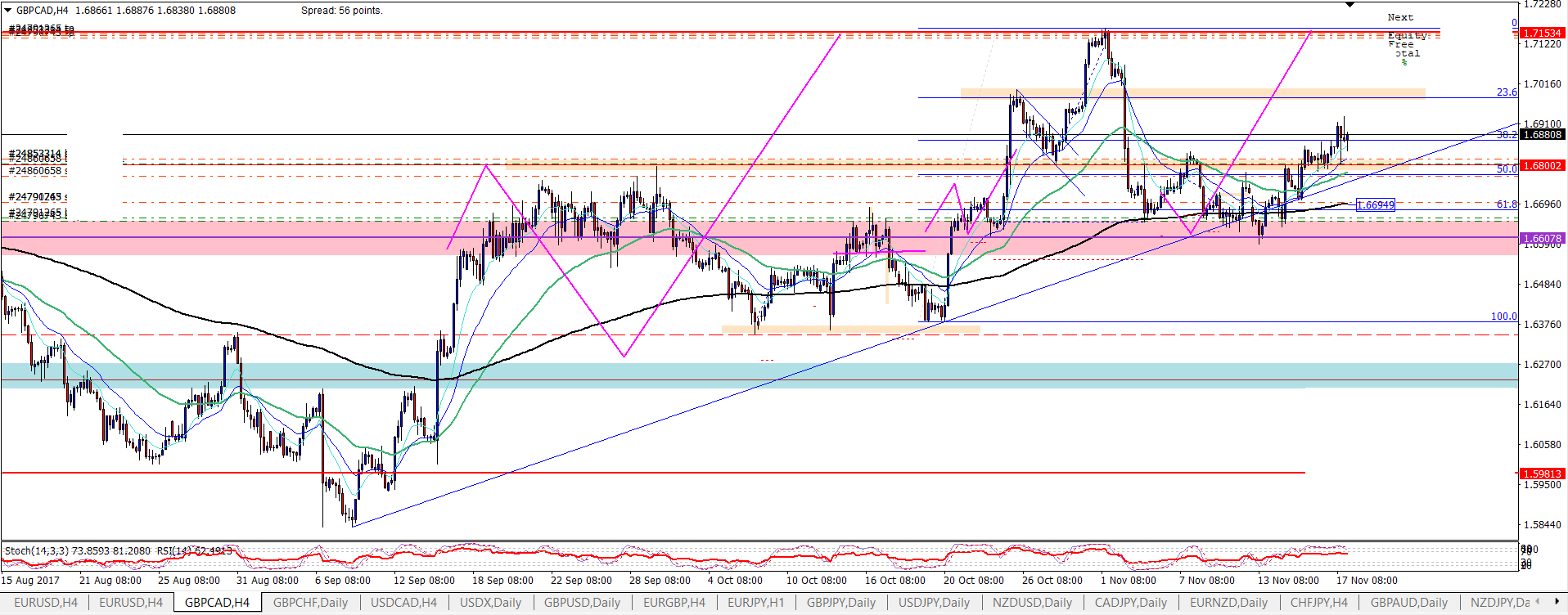Switch to the USDX,Daily chart tab
This screenshot has width=1568, height=615.
tap(490, 603)
